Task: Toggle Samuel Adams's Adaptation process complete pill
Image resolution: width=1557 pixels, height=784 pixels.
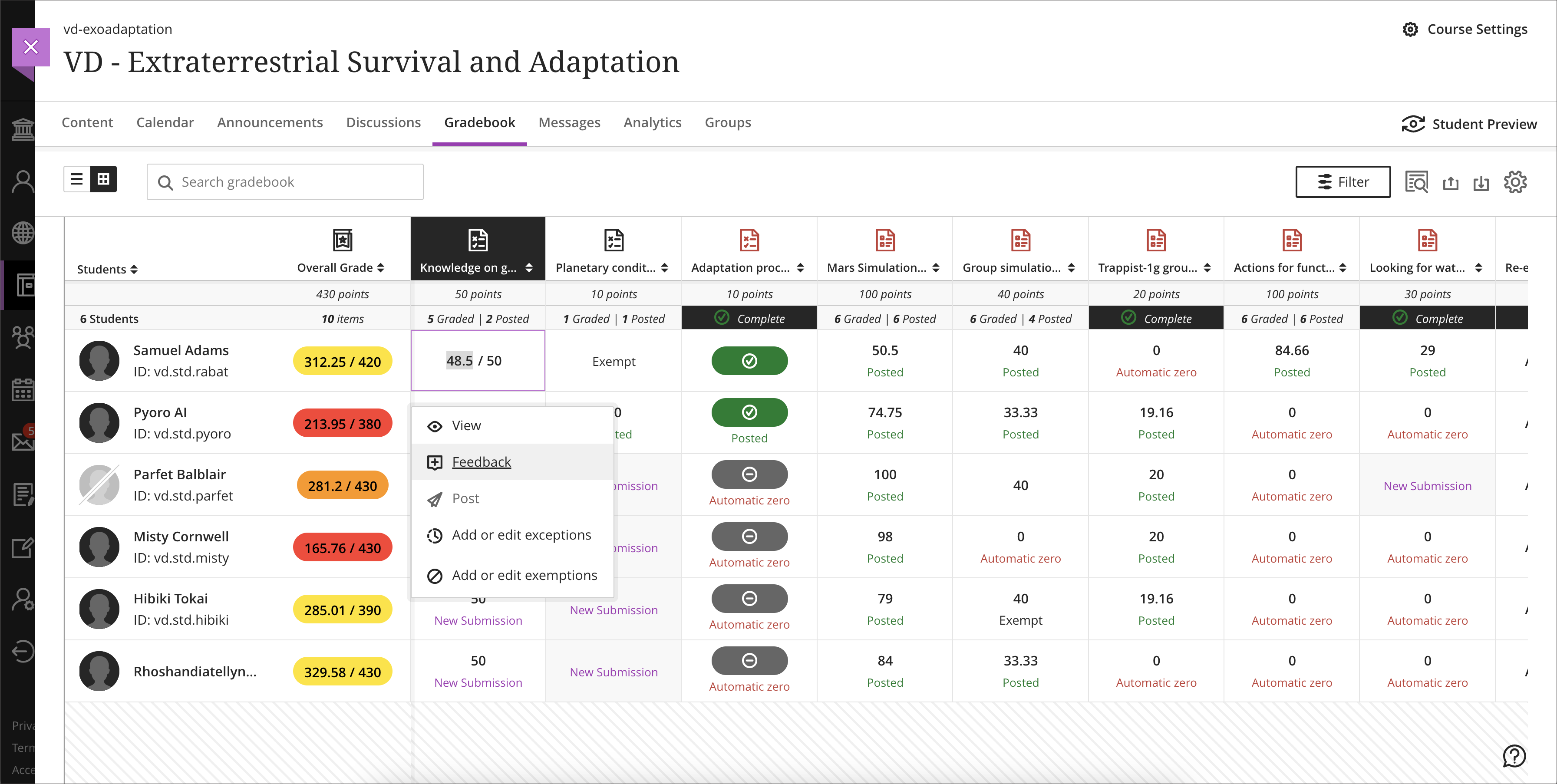Action: click(749, 361)
